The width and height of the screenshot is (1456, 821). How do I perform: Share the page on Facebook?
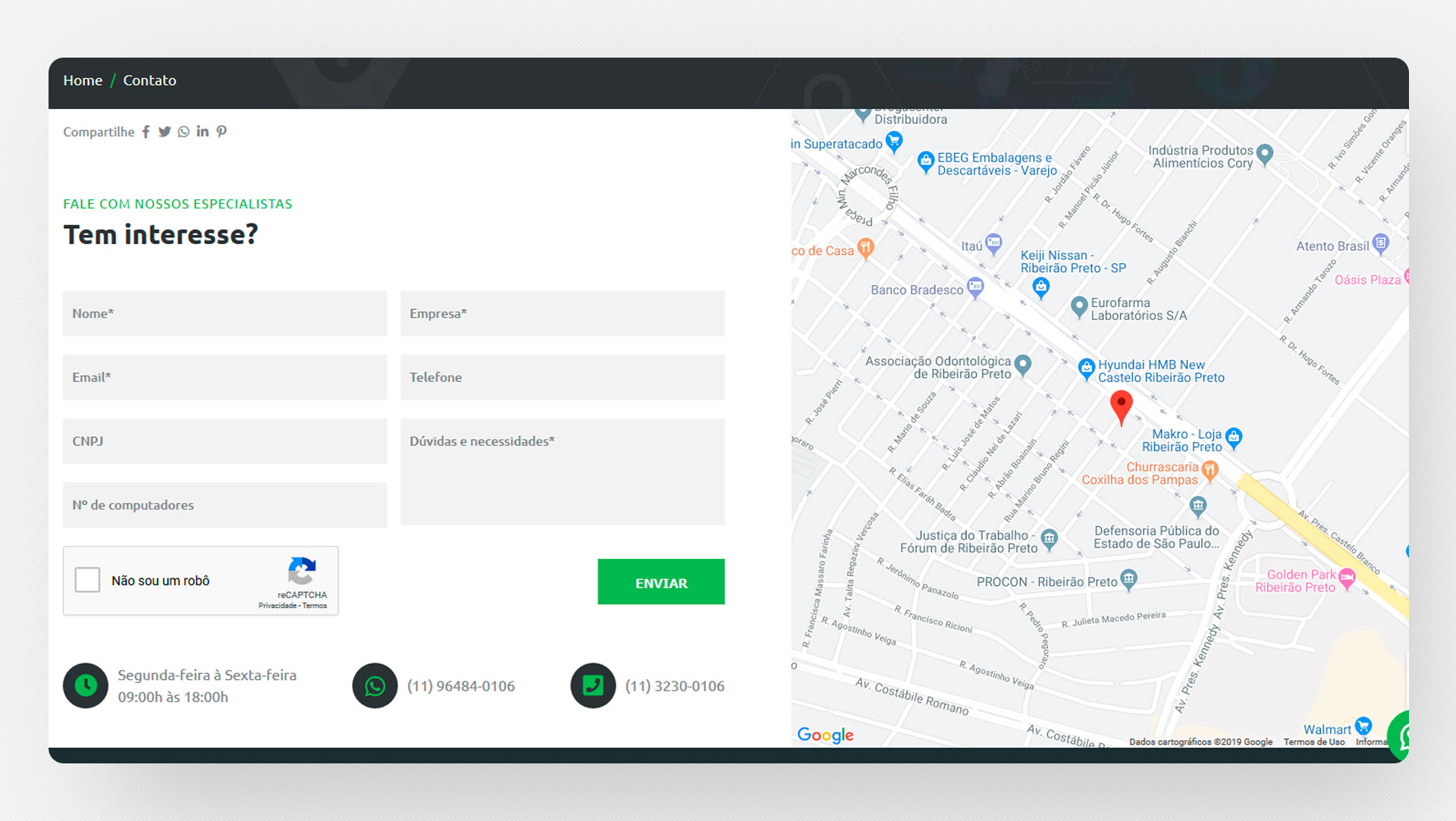click(x=146, y=132)
